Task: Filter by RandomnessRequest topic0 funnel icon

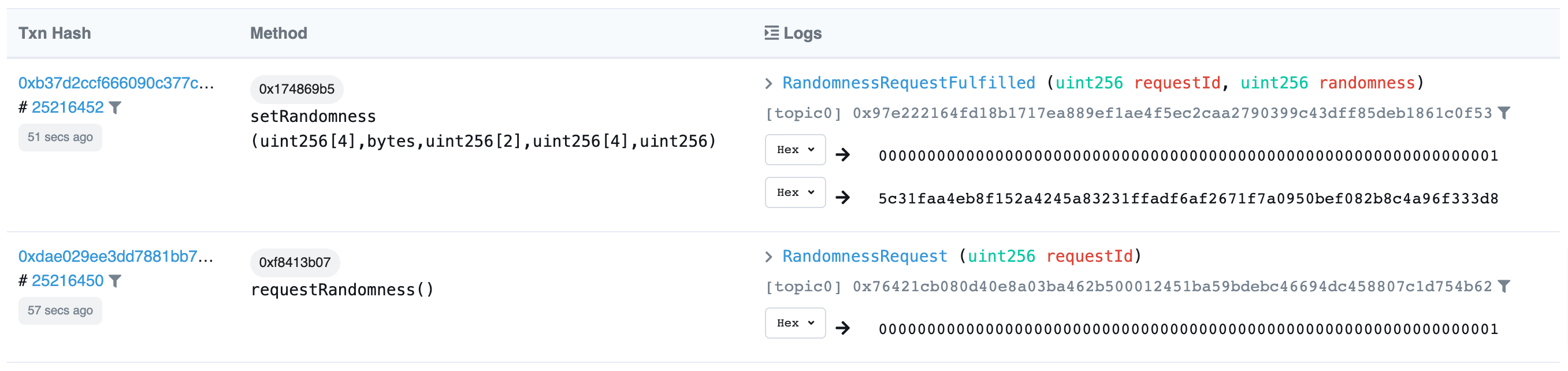Action: point(1504,286)
